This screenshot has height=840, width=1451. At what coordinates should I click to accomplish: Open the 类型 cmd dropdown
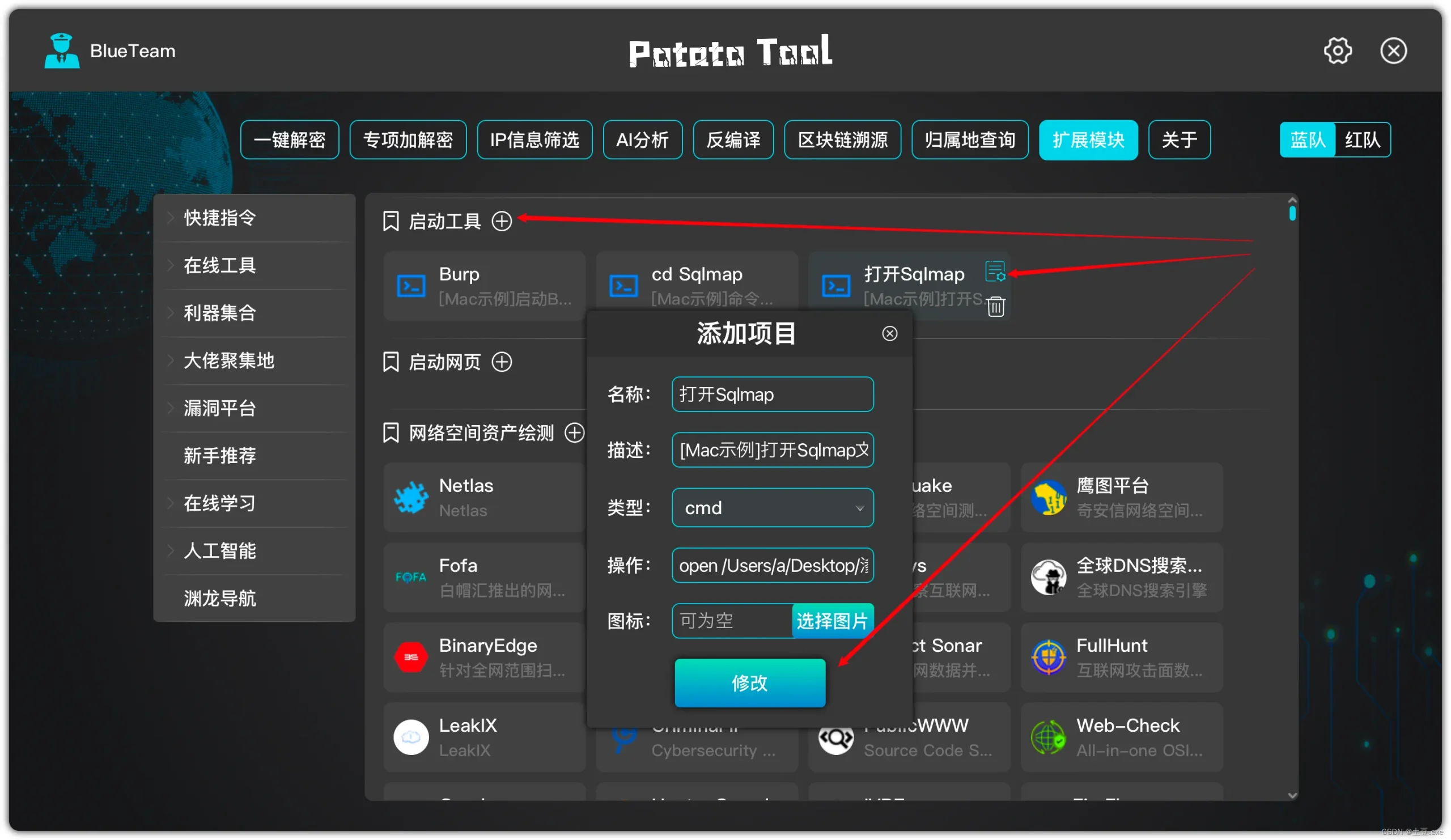(x=772, y=508)
